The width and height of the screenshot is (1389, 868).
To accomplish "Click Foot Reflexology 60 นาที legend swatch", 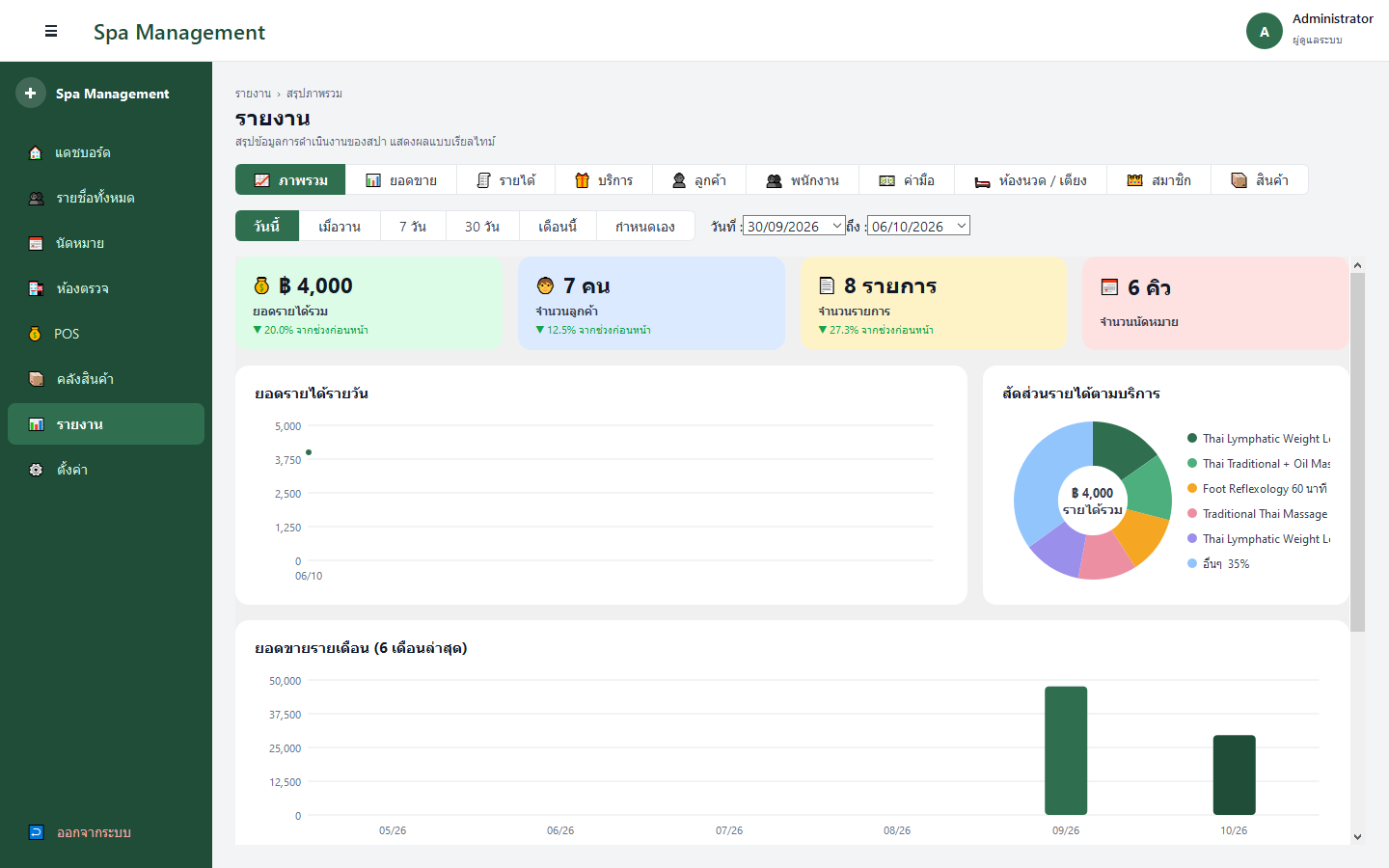I will coord(1192,488).
